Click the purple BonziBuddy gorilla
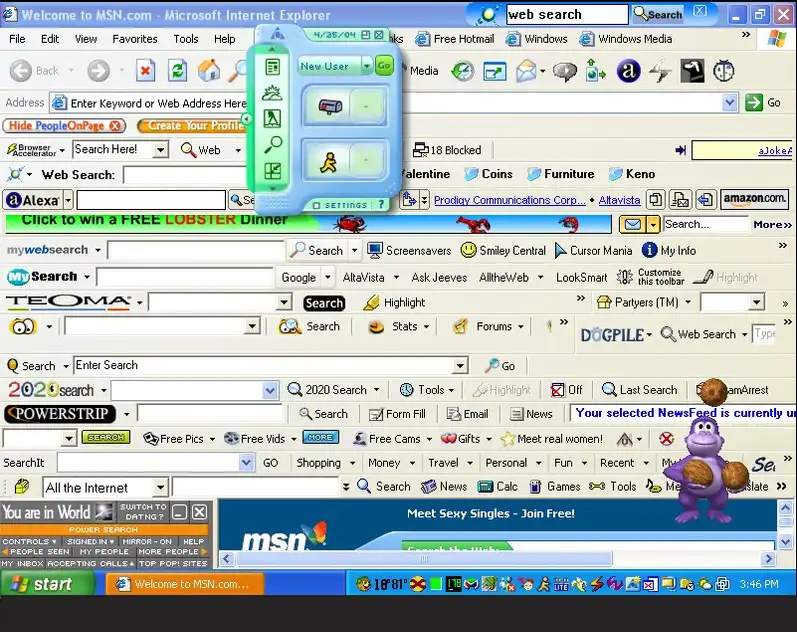Viewport: 797px width, 632px height. 710,466
